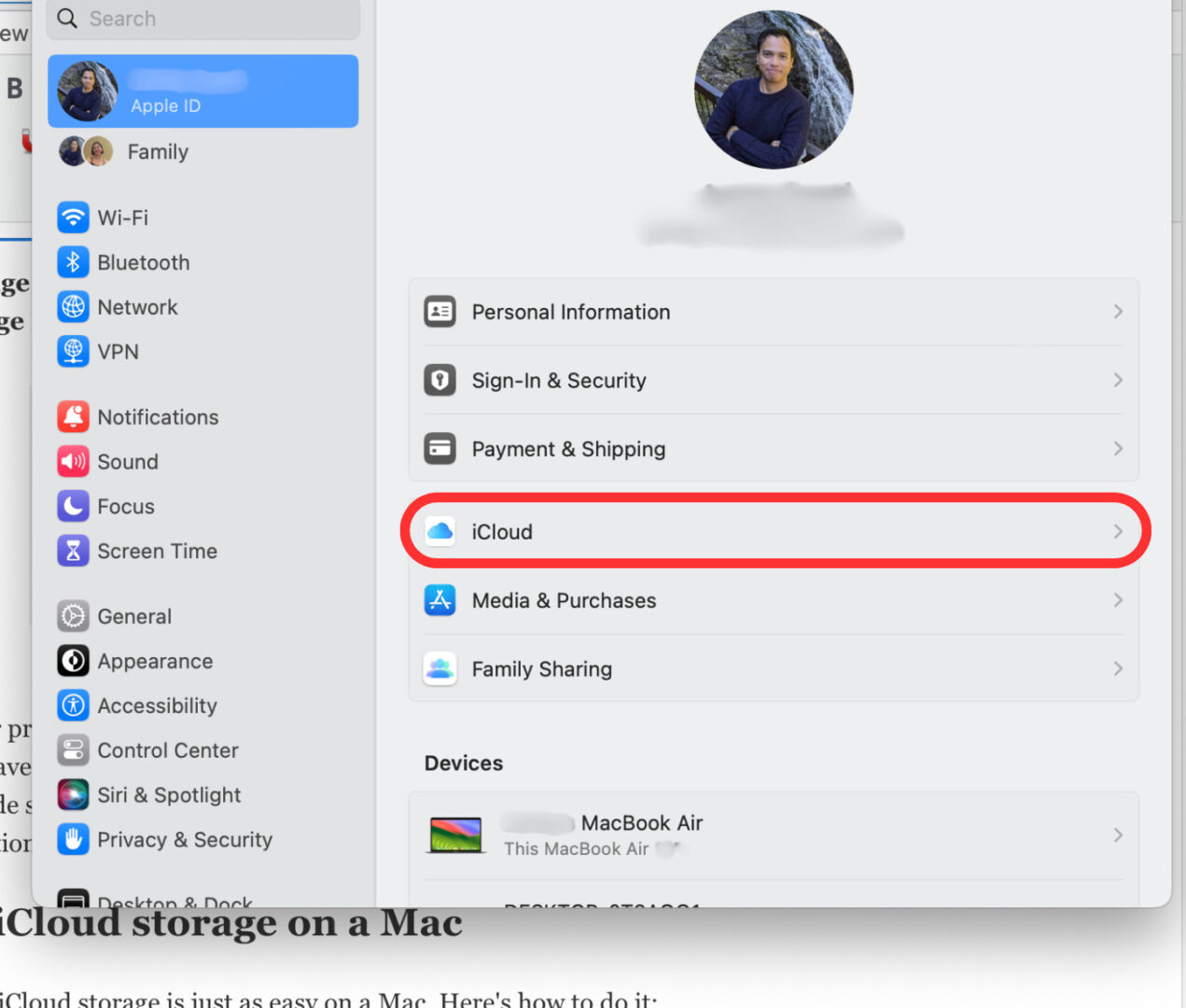Click the Bluetooth icon in sidebar
This screenshot has height=1008, width=1186.
[73, 262]
